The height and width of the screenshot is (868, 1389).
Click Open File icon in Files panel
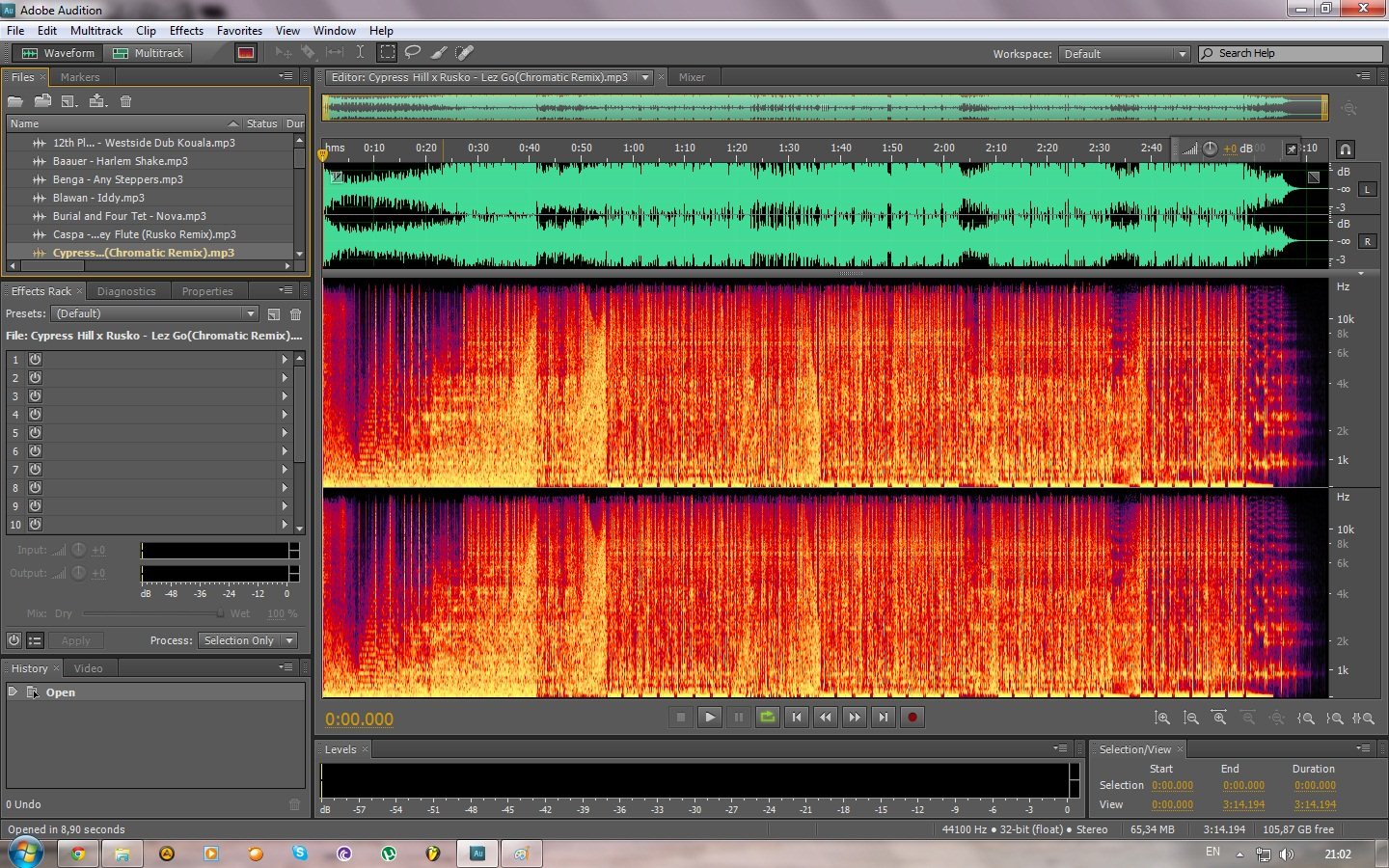click(x=14, y=101)
